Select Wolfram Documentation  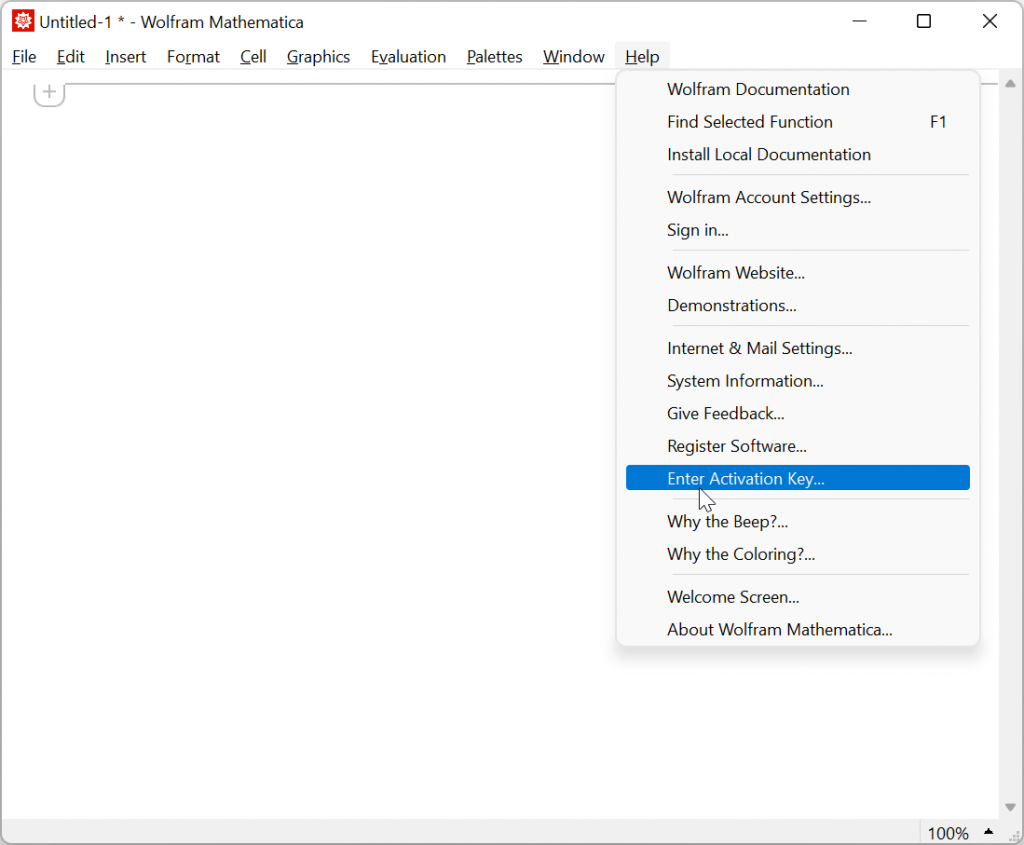pos(758,89)
